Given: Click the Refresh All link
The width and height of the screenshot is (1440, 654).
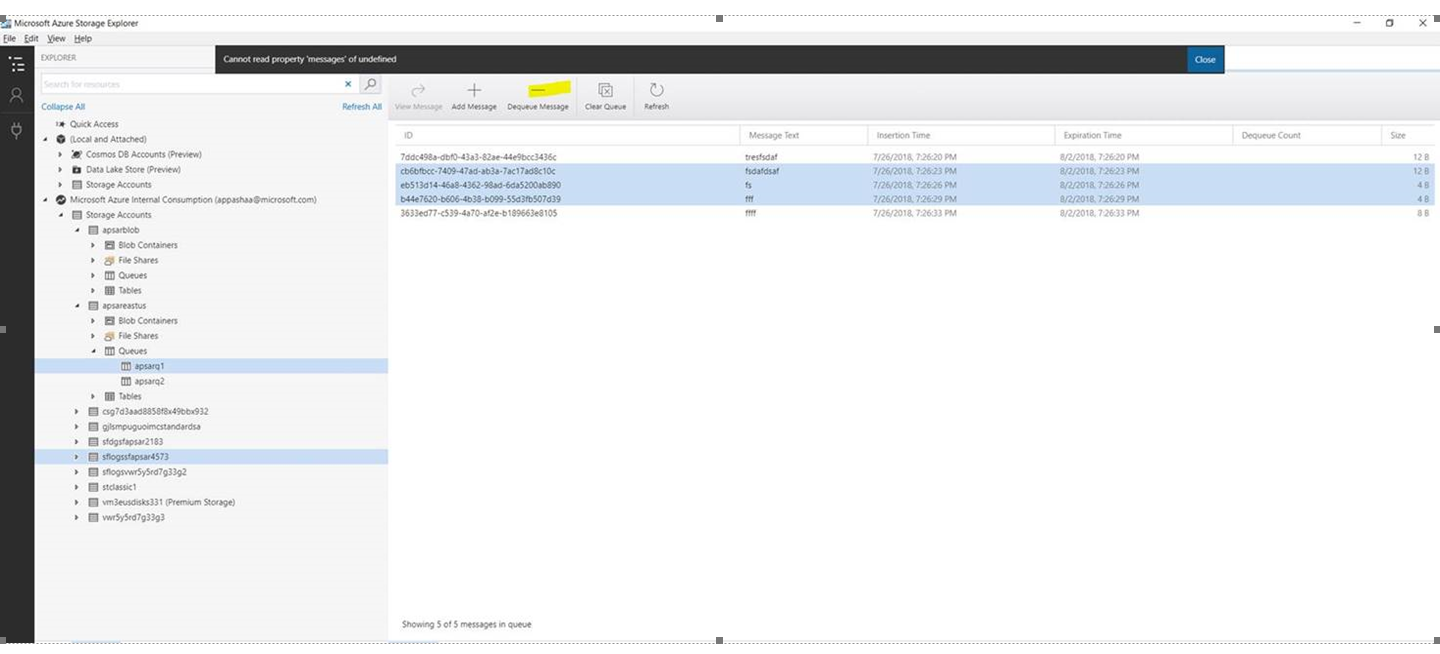Looking at the screenshot, I should coord(361,106).
